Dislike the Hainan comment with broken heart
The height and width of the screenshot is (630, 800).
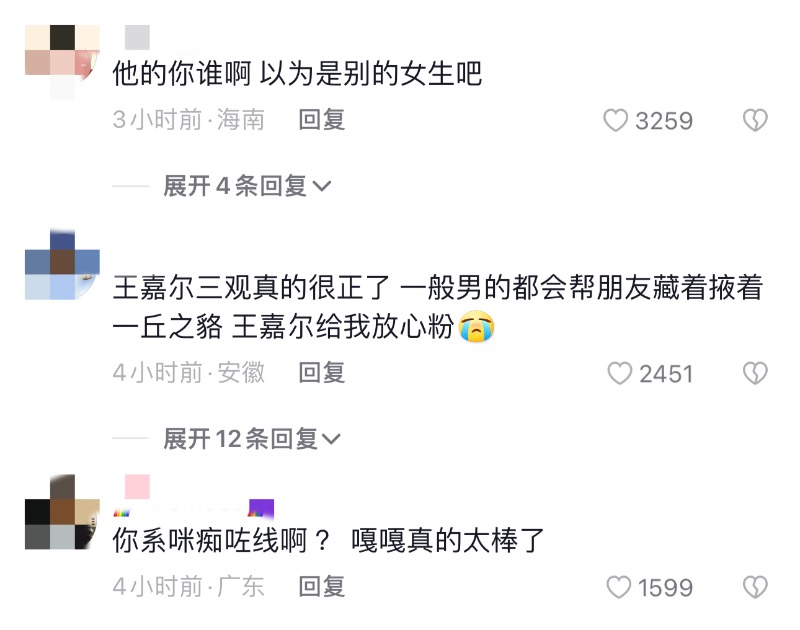coord(755,120)
